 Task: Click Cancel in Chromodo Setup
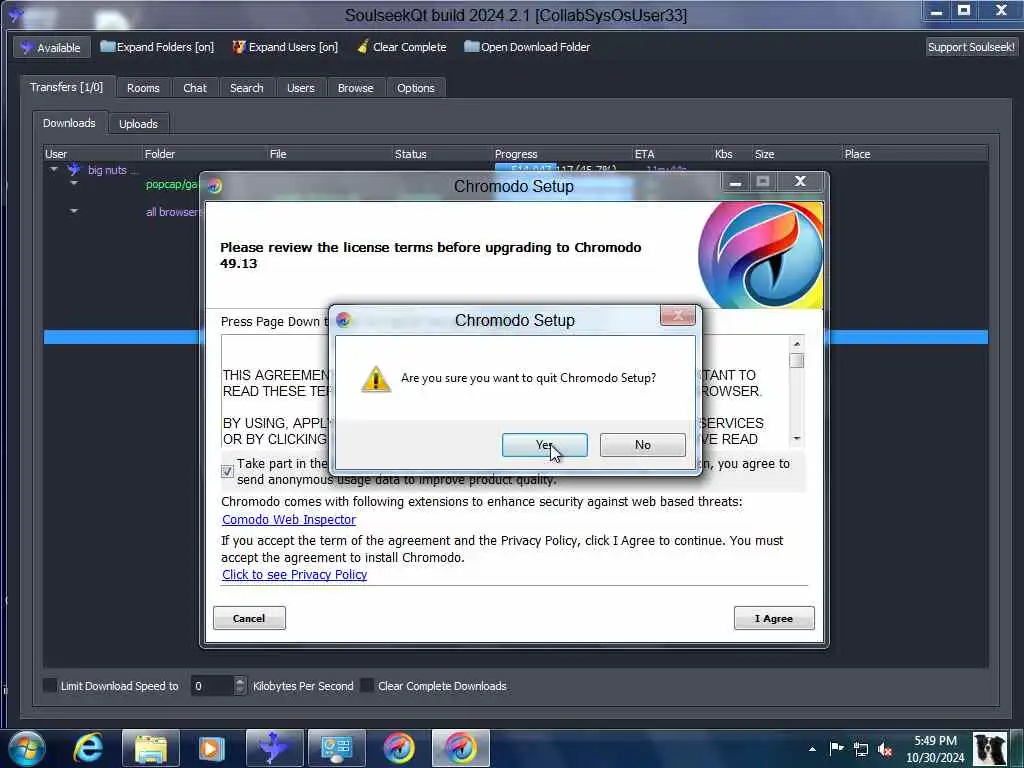point(249,618)
